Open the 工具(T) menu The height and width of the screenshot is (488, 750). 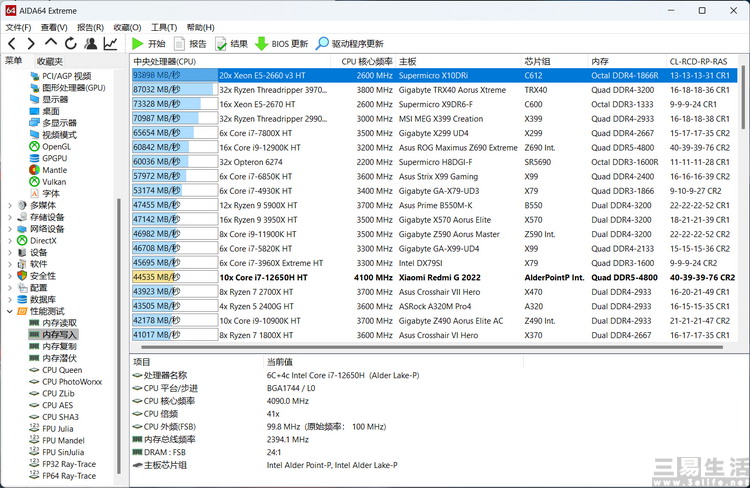click(164, 27)
